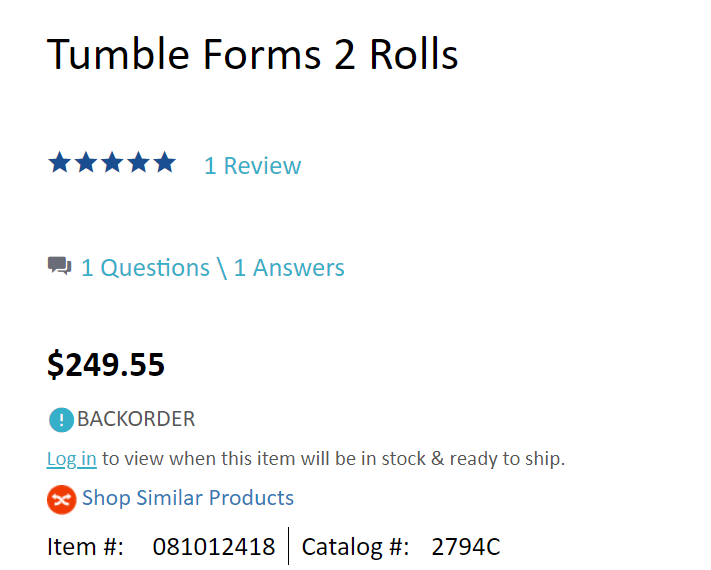The width and height of the screenshot is (711, 570).
Task: Click the catalog number 2794C
Action: 465,547
